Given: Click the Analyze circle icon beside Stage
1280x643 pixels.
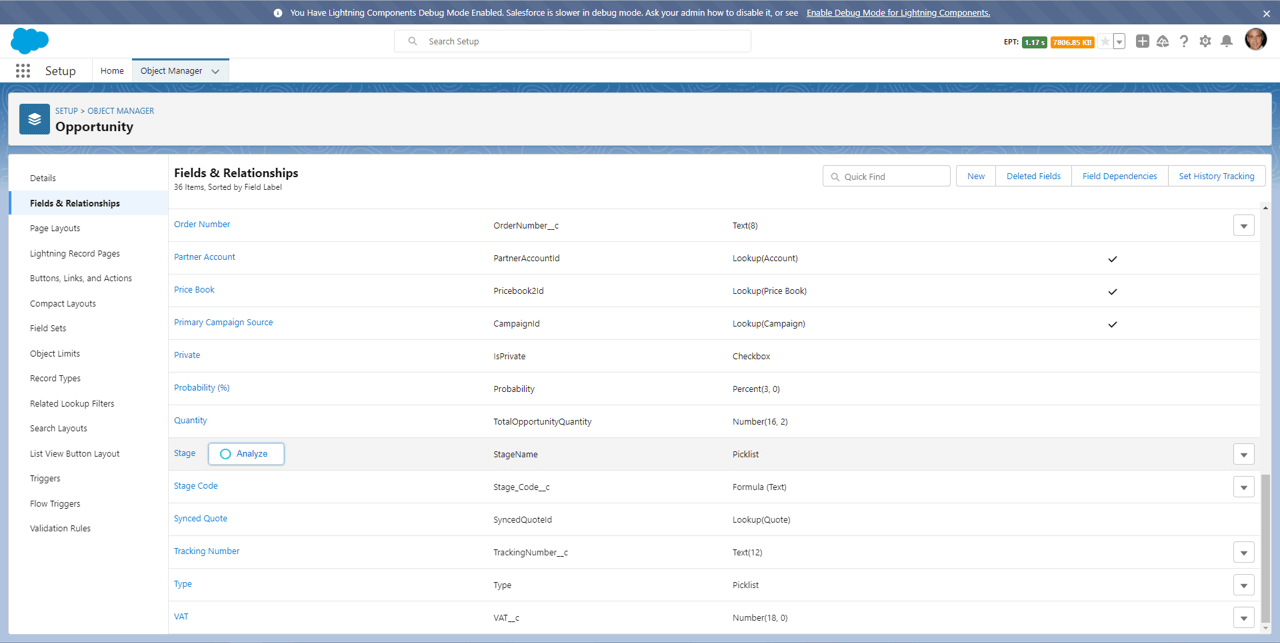Looking at the screenshot, I should 225,454.
